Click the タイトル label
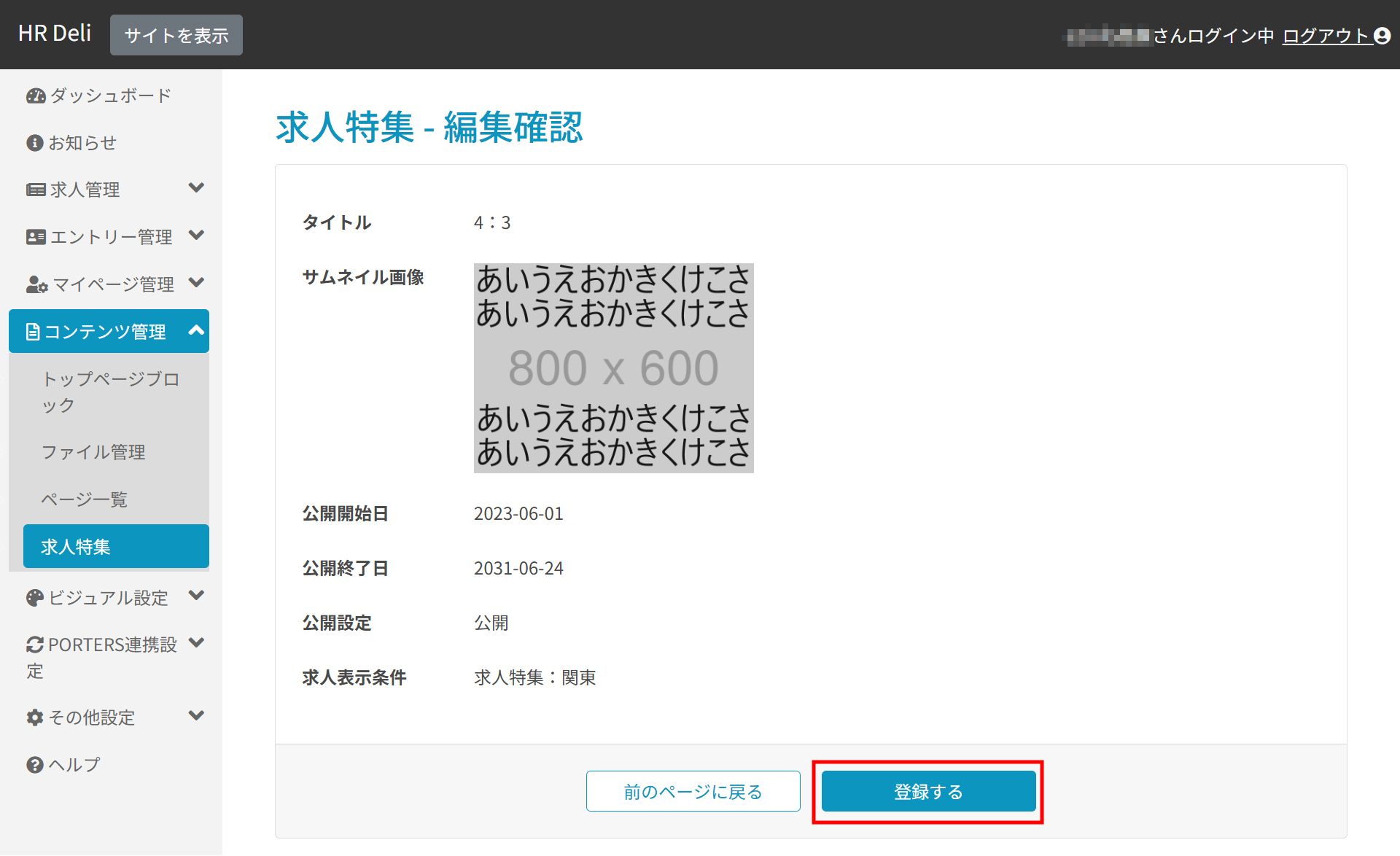The width and height of the screenshot is (1400, 856). tap(337, 222)
